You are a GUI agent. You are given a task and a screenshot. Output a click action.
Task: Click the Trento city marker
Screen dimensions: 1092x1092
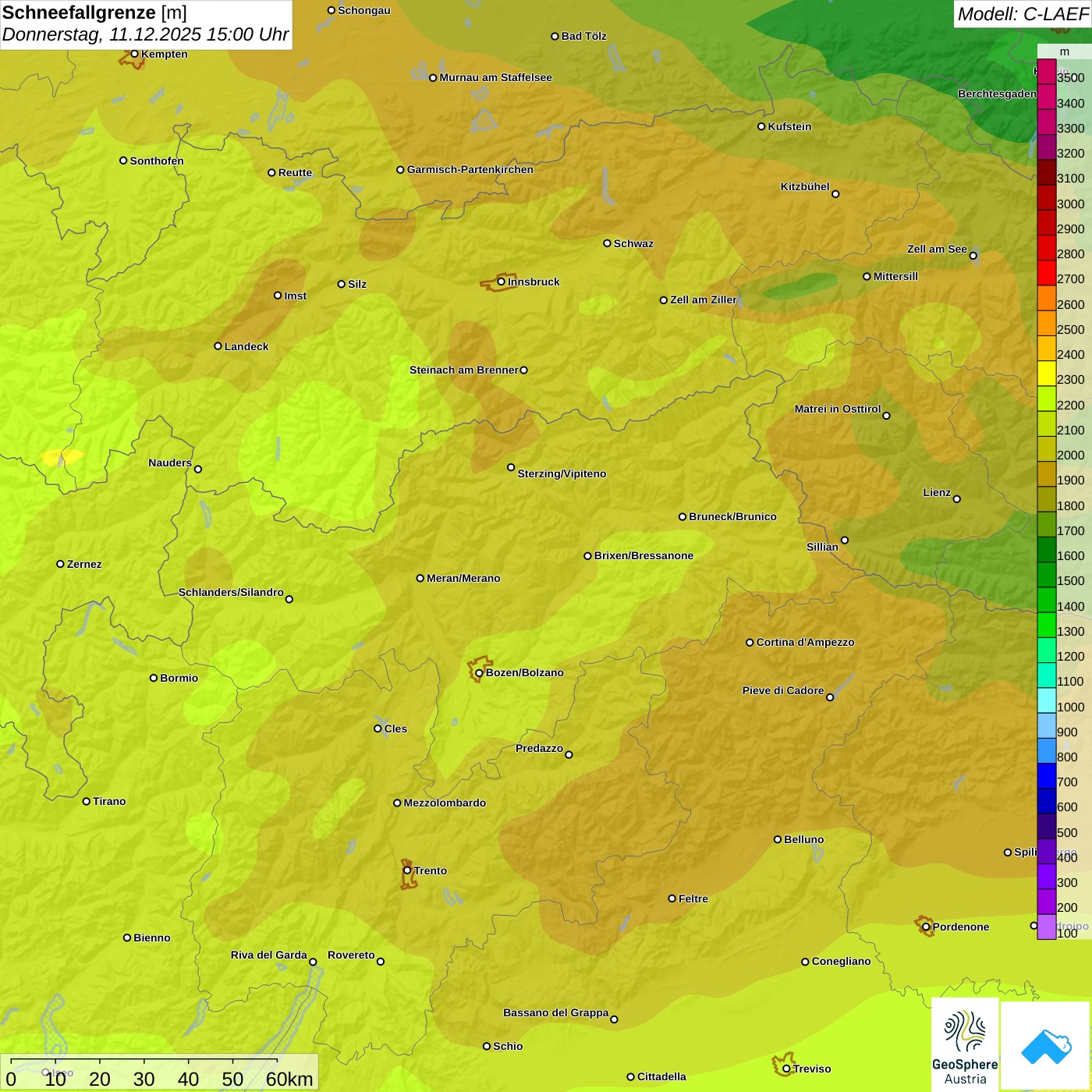tap(407, 870)
